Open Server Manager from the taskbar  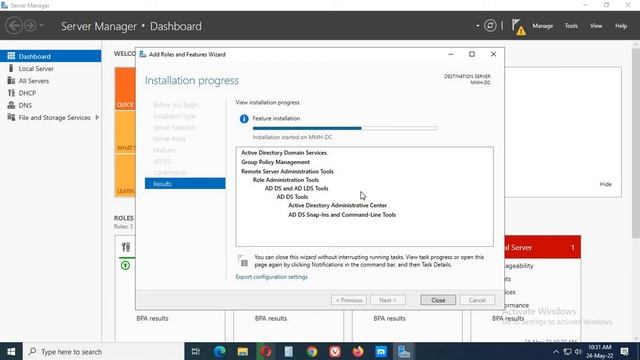click(x=404, y=351)
